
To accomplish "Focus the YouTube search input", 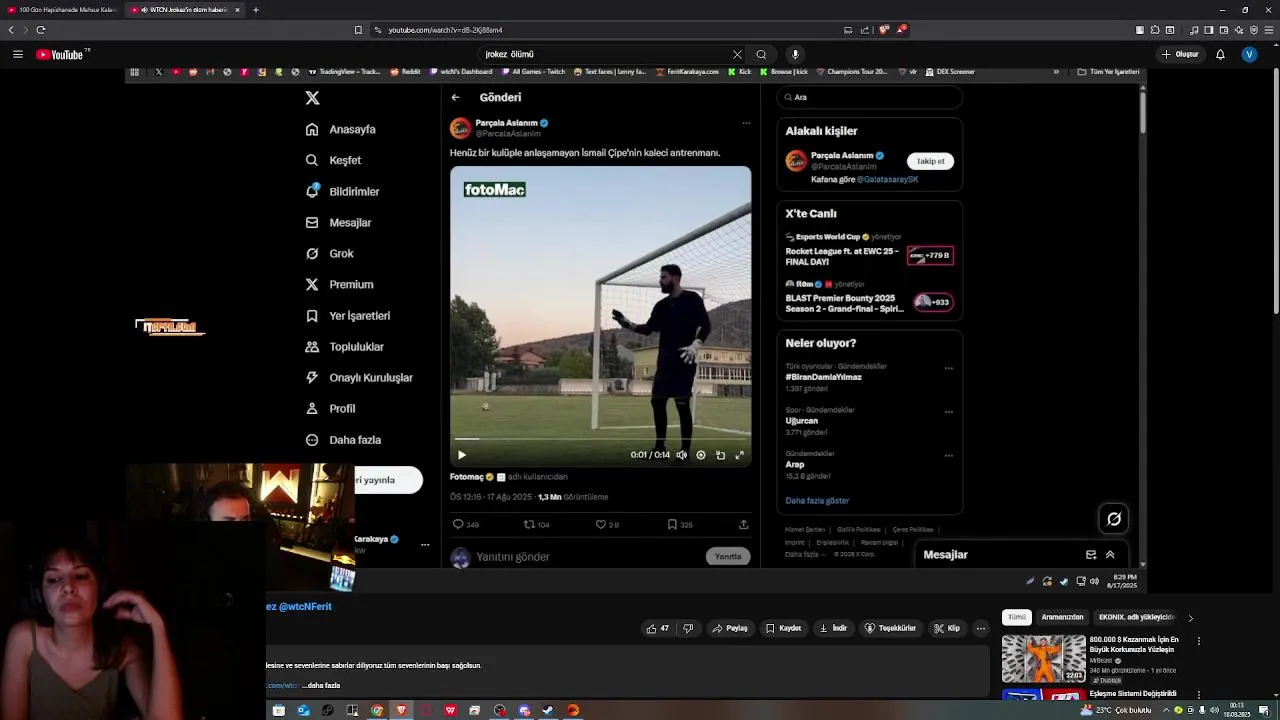I will (x=606, y=54).
